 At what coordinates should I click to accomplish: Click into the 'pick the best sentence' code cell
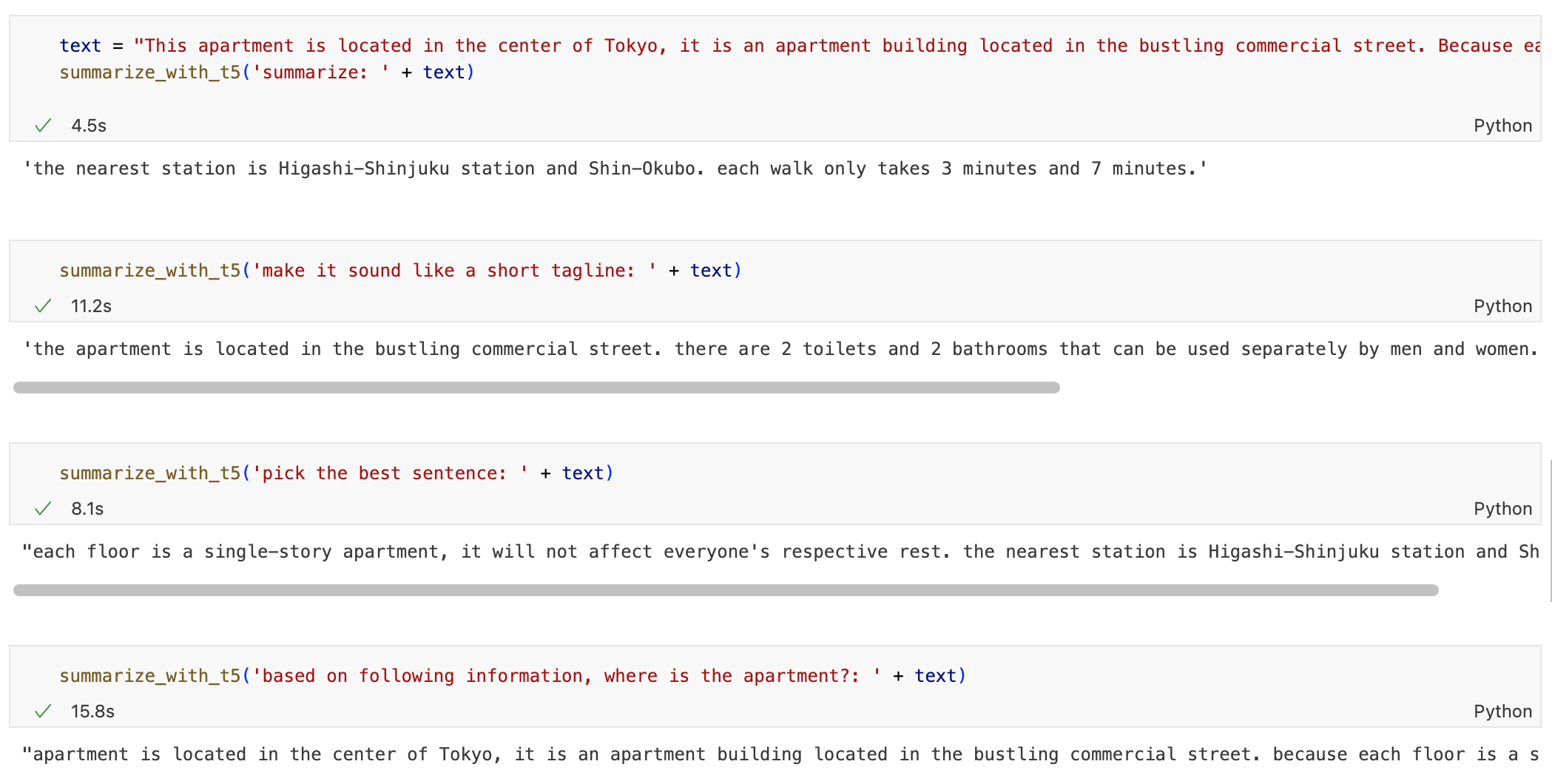coord(337,473)
